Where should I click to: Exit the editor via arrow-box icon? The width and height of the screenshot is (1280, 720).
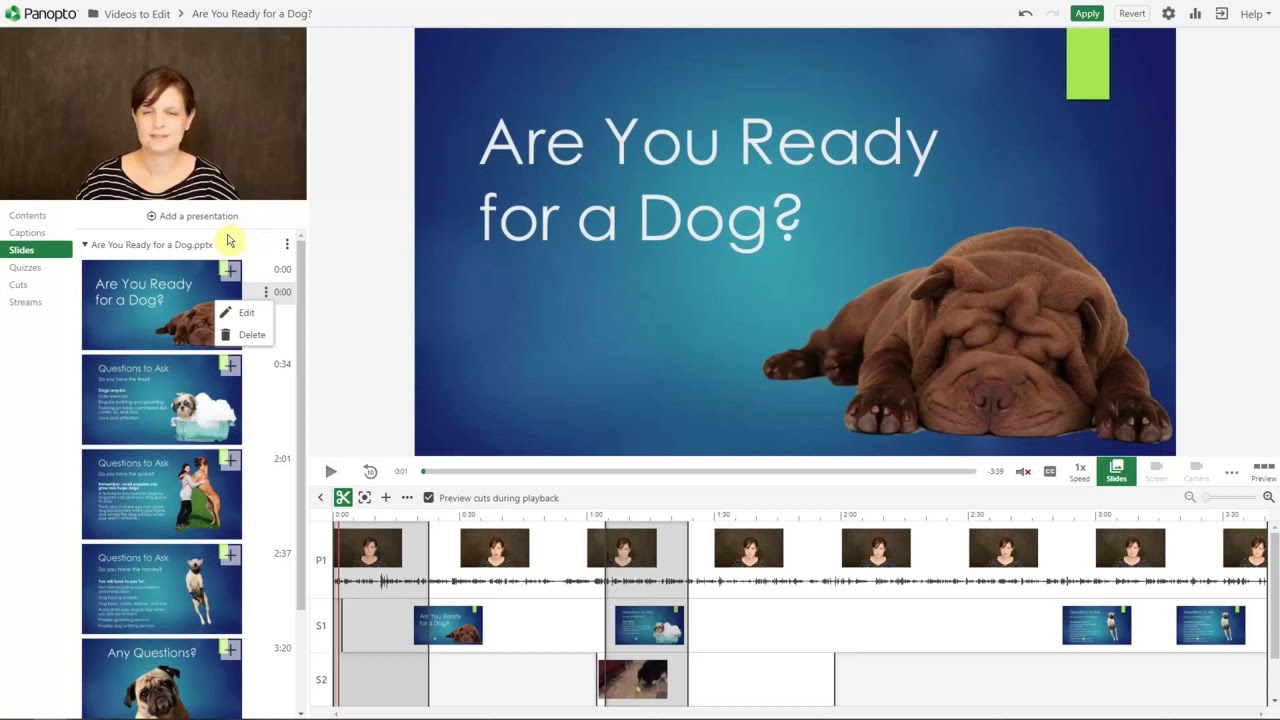point(1221,14)
